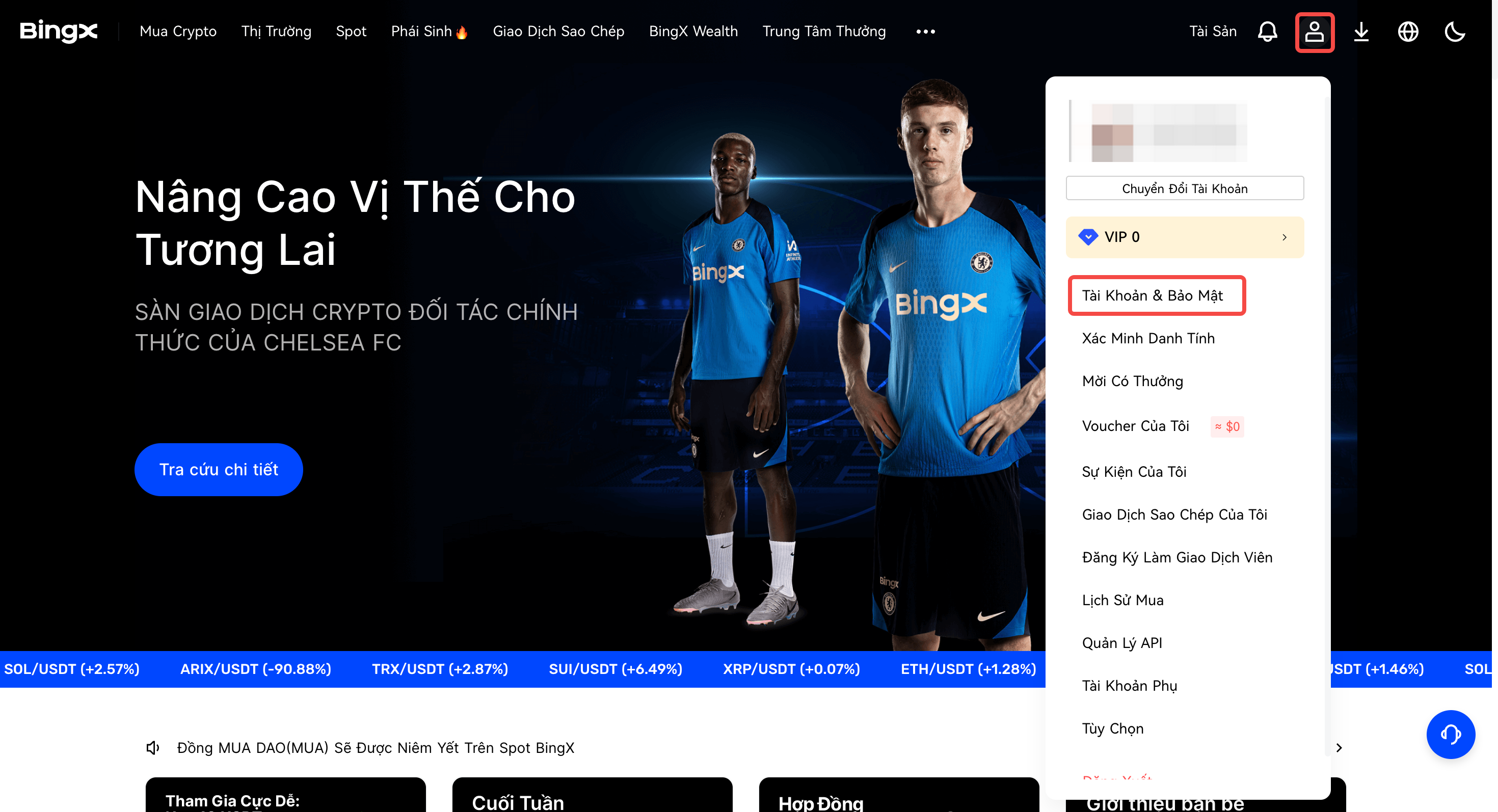Open Spot in navigation bar
1498x812 pixels.
click(351, 32)
